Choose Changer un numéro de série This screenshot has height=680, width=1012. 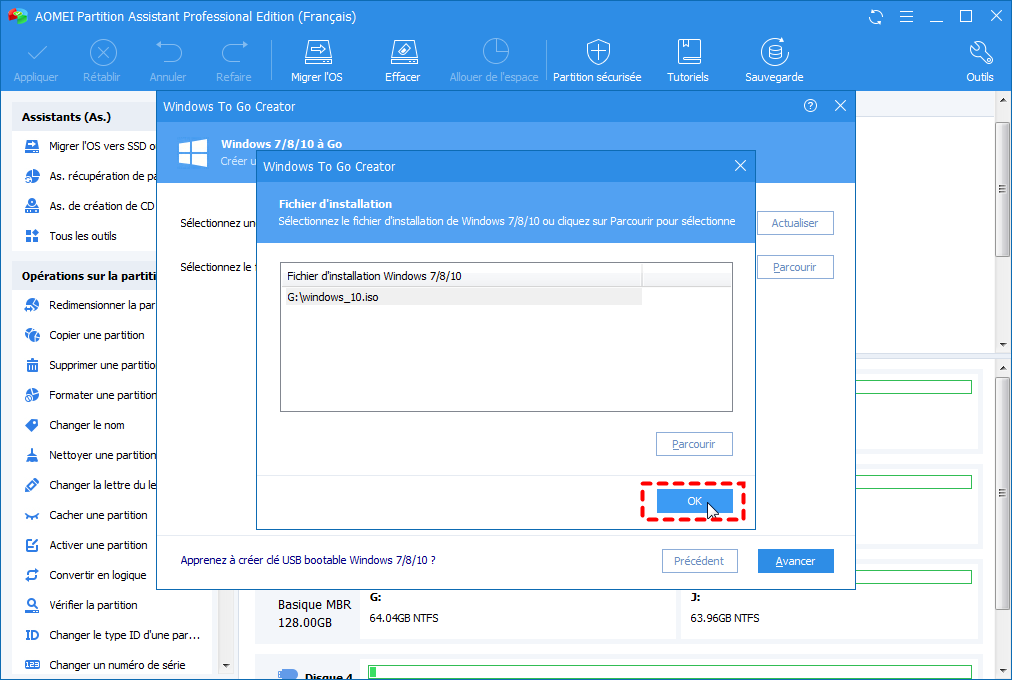pos(105,665)
